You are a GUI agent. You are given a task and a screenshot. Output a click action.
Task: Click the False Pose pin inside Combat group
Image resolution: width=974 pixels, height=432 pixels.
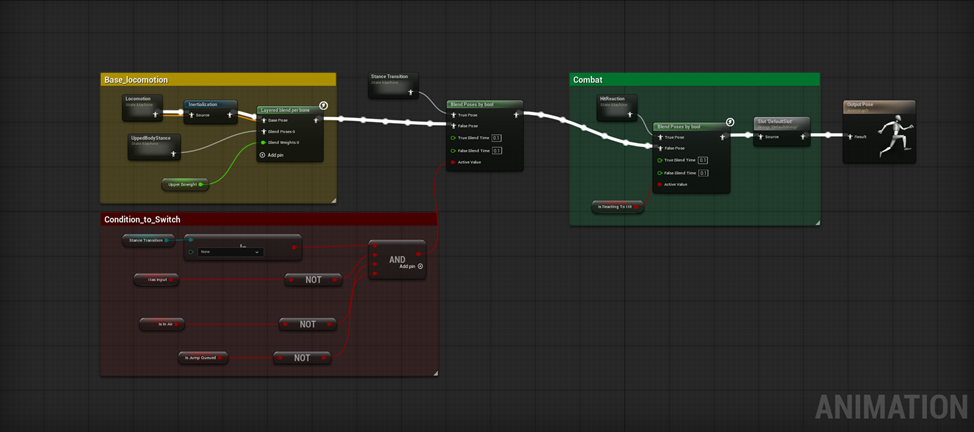[660, 148]
